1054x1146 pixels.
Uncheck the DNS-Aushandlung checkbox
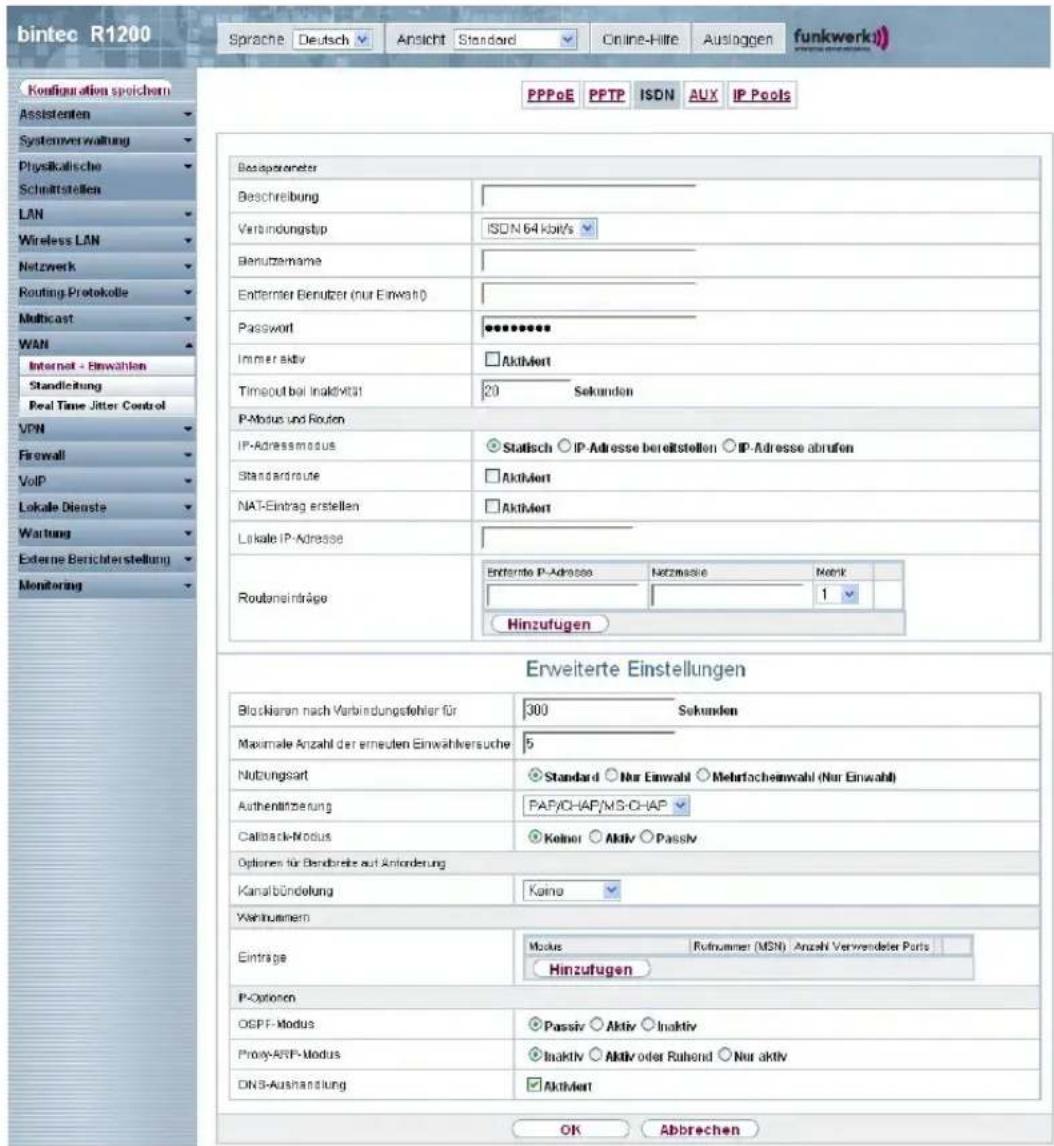pyautogui.click(x=534, y=1085)
